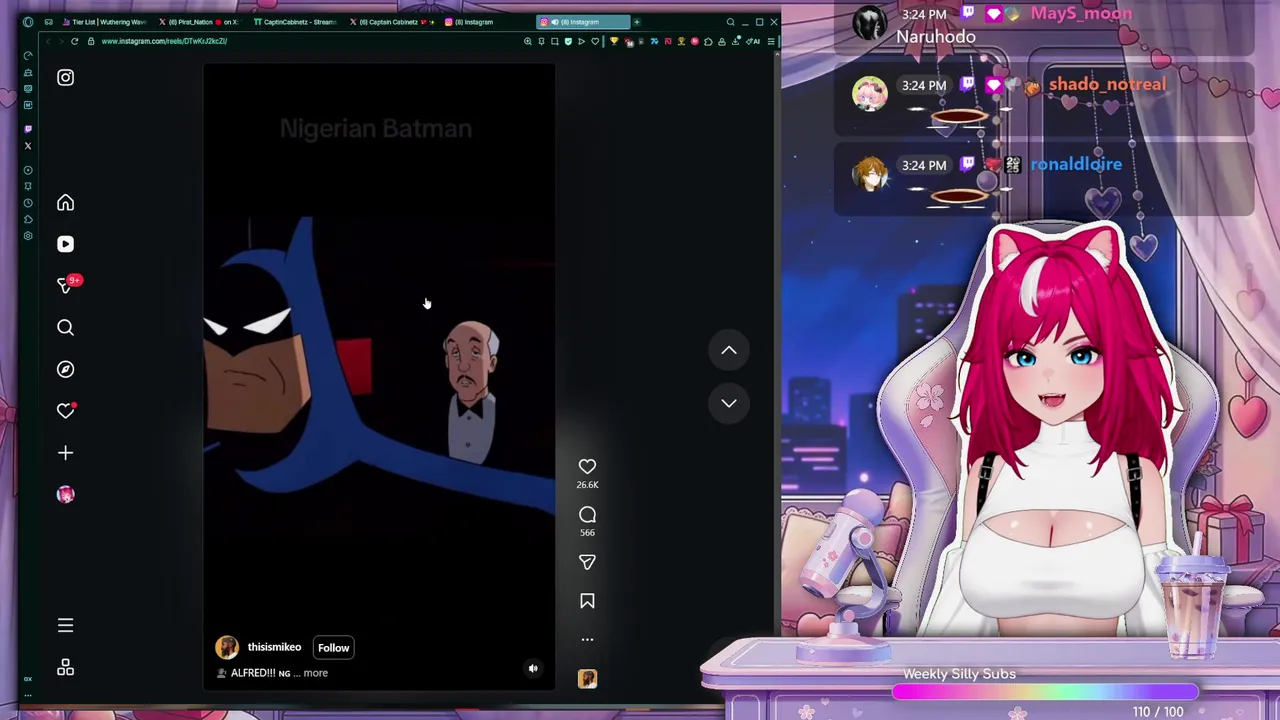Open Messages icon with 9+ badge
This screenshot has height=720, width=1280.
[66, 285]
